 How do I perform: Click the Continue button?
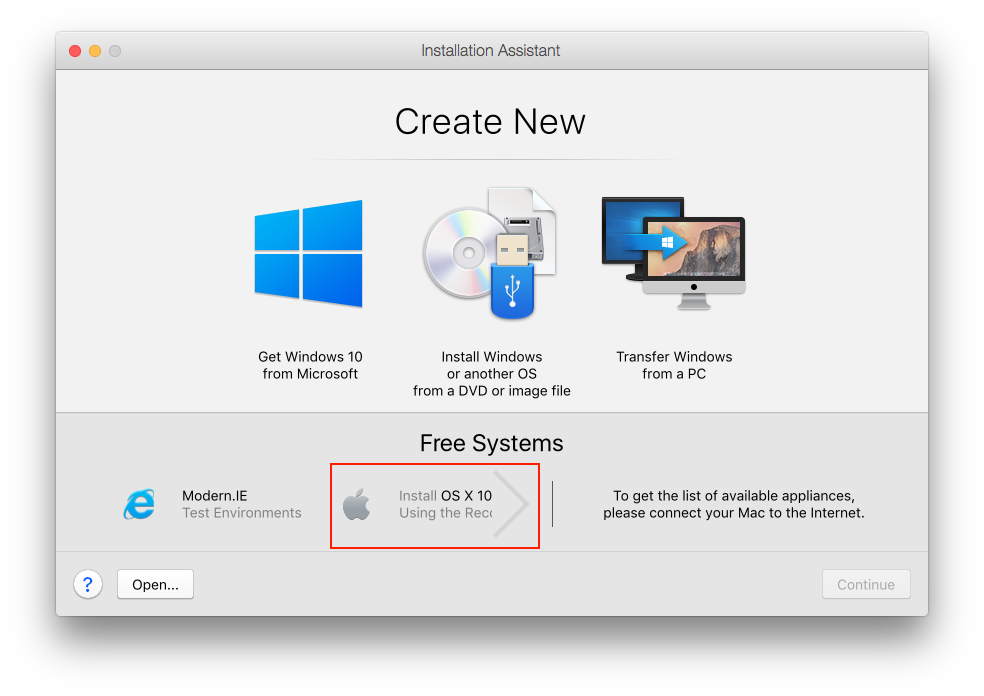coord(866,584)
